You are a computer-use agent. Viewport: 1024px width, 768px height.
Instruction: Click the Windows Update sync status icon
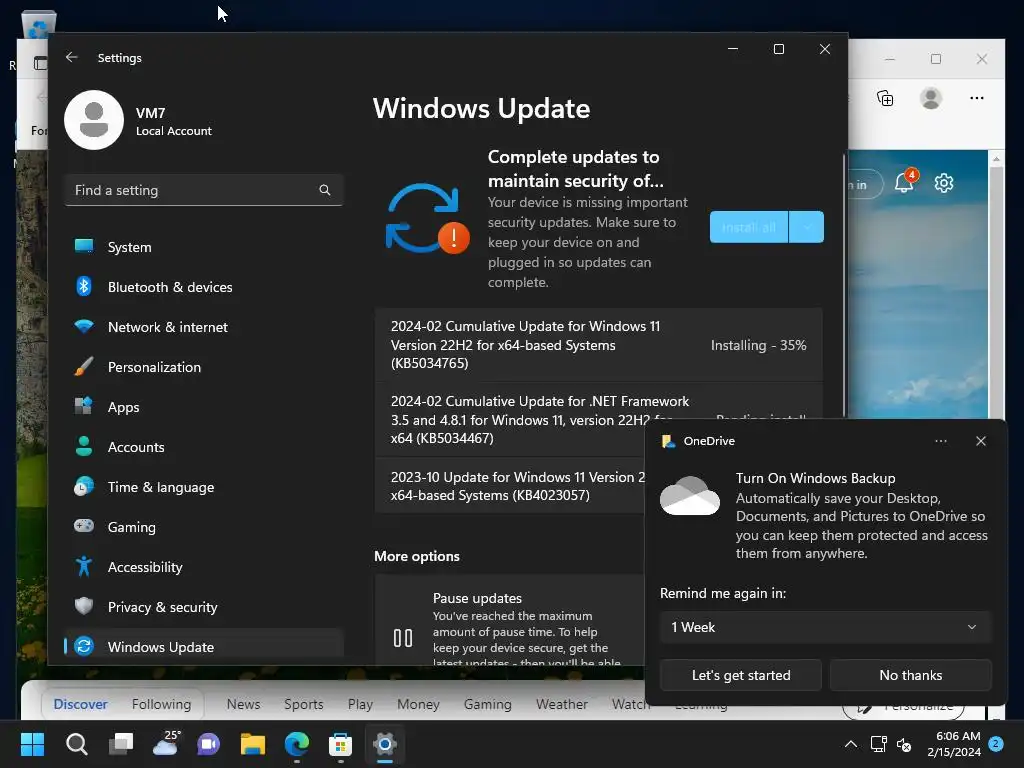point(427,219)
